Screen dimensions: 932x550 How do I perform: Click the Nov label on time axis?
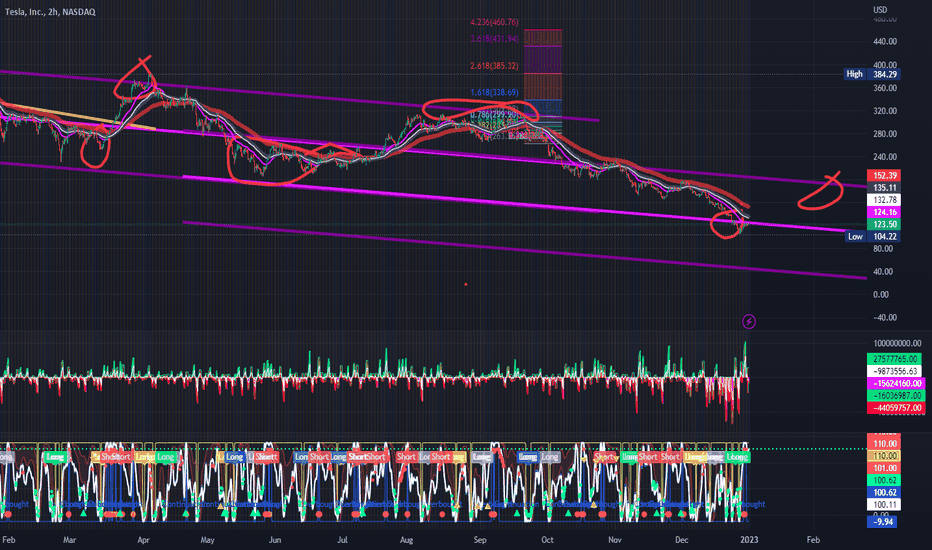tap(615, 540)
